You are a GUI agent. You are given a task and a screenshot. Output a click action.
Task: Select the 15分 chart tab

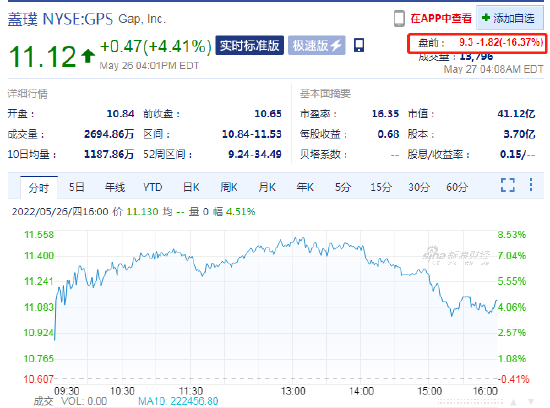tap(381, 187)
